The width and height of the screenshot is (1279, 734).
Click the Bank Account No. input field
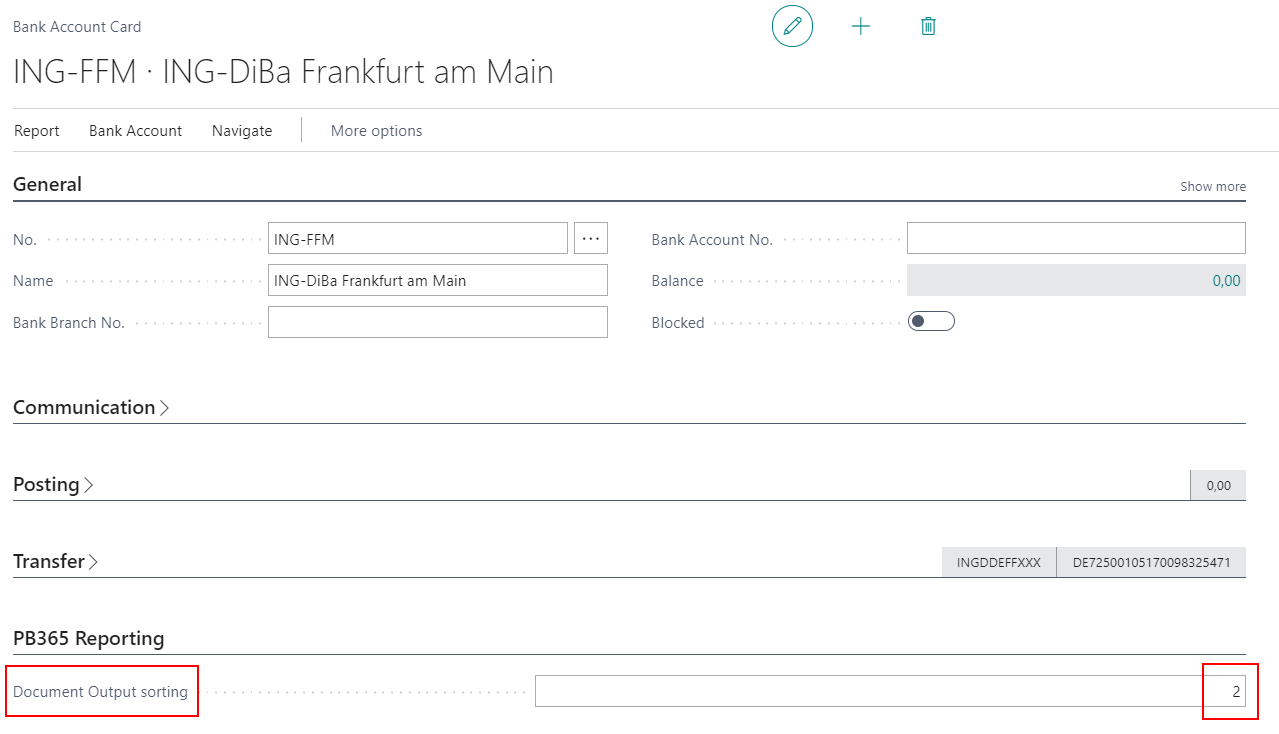[x=1076, y=238]
